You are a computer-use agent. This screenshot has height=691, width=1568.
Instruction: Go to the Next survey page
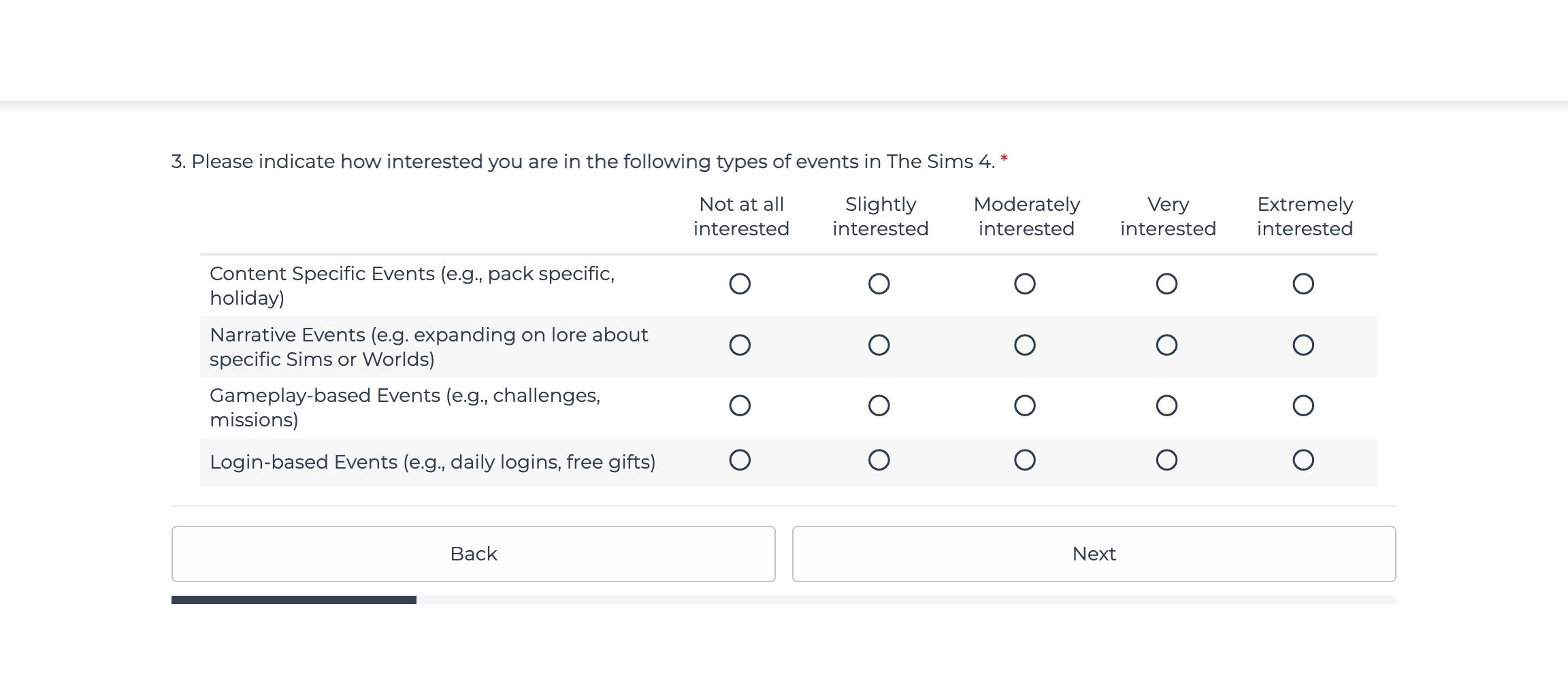point(1094,554)
